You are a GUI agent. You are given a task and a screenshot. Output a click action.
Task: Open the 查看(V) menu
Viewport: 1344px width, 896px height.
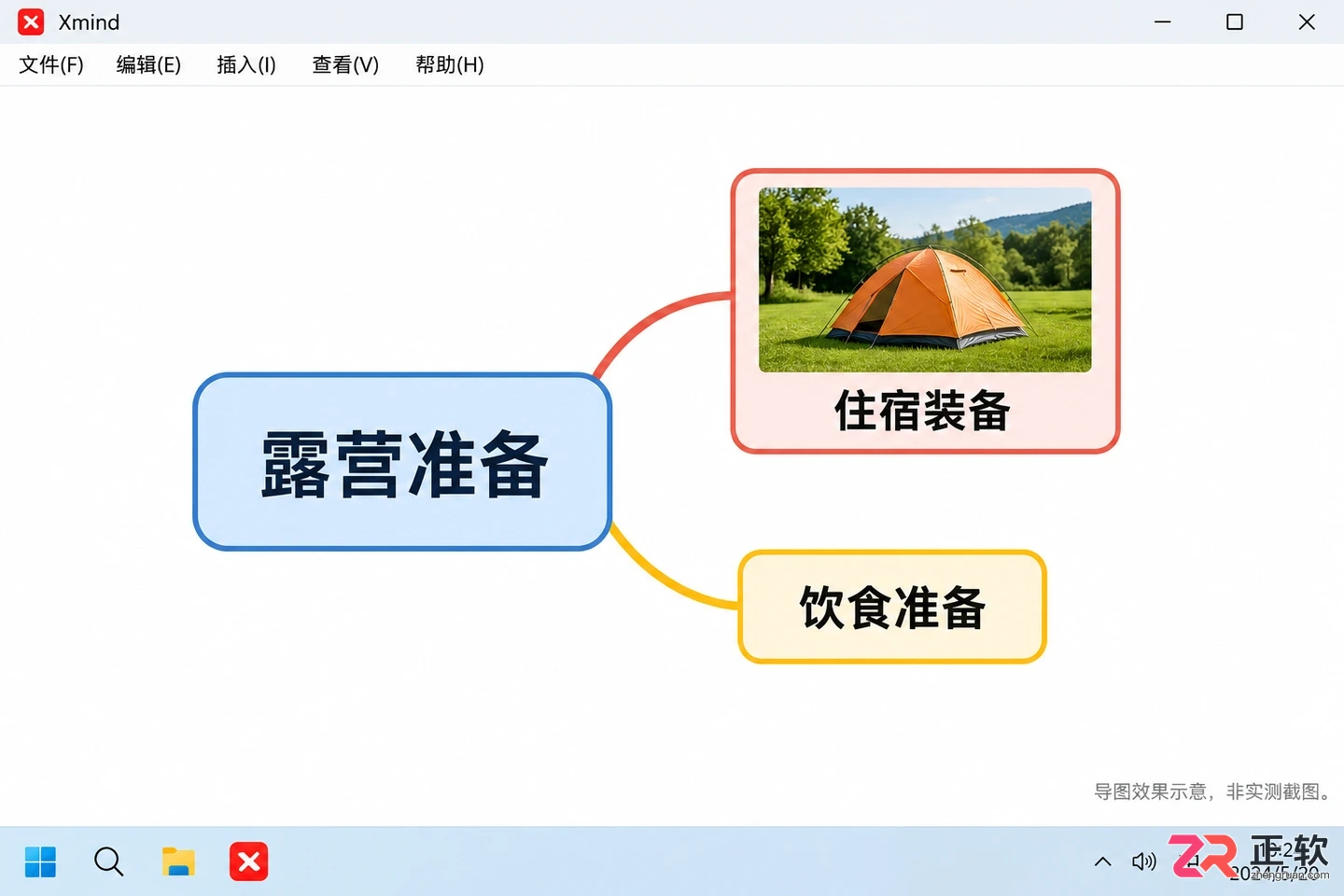click(x=345, y=64)
